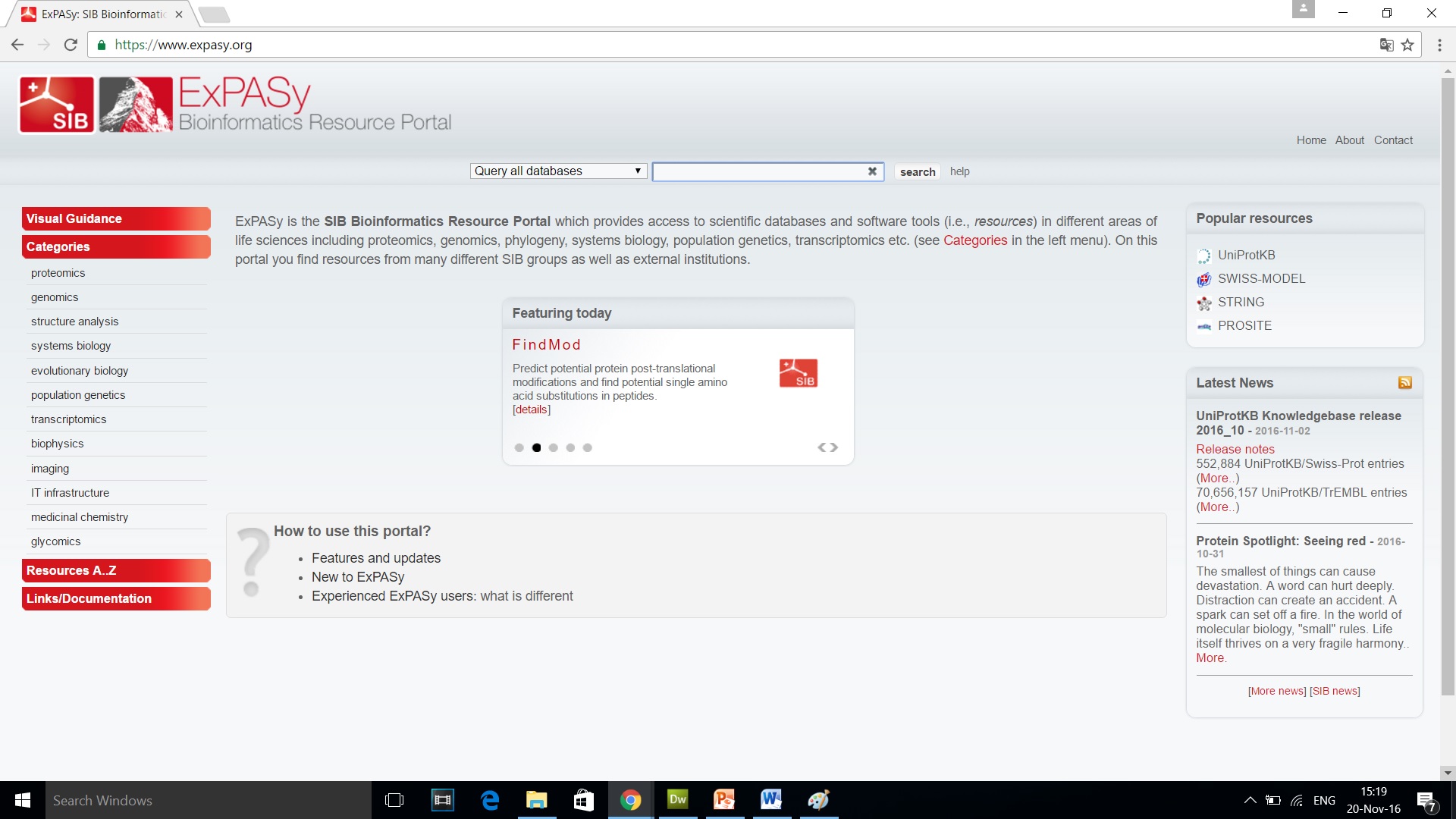Click the PROSITE resource icon
Screen dimensions: 1456x819
point(1204,326)
